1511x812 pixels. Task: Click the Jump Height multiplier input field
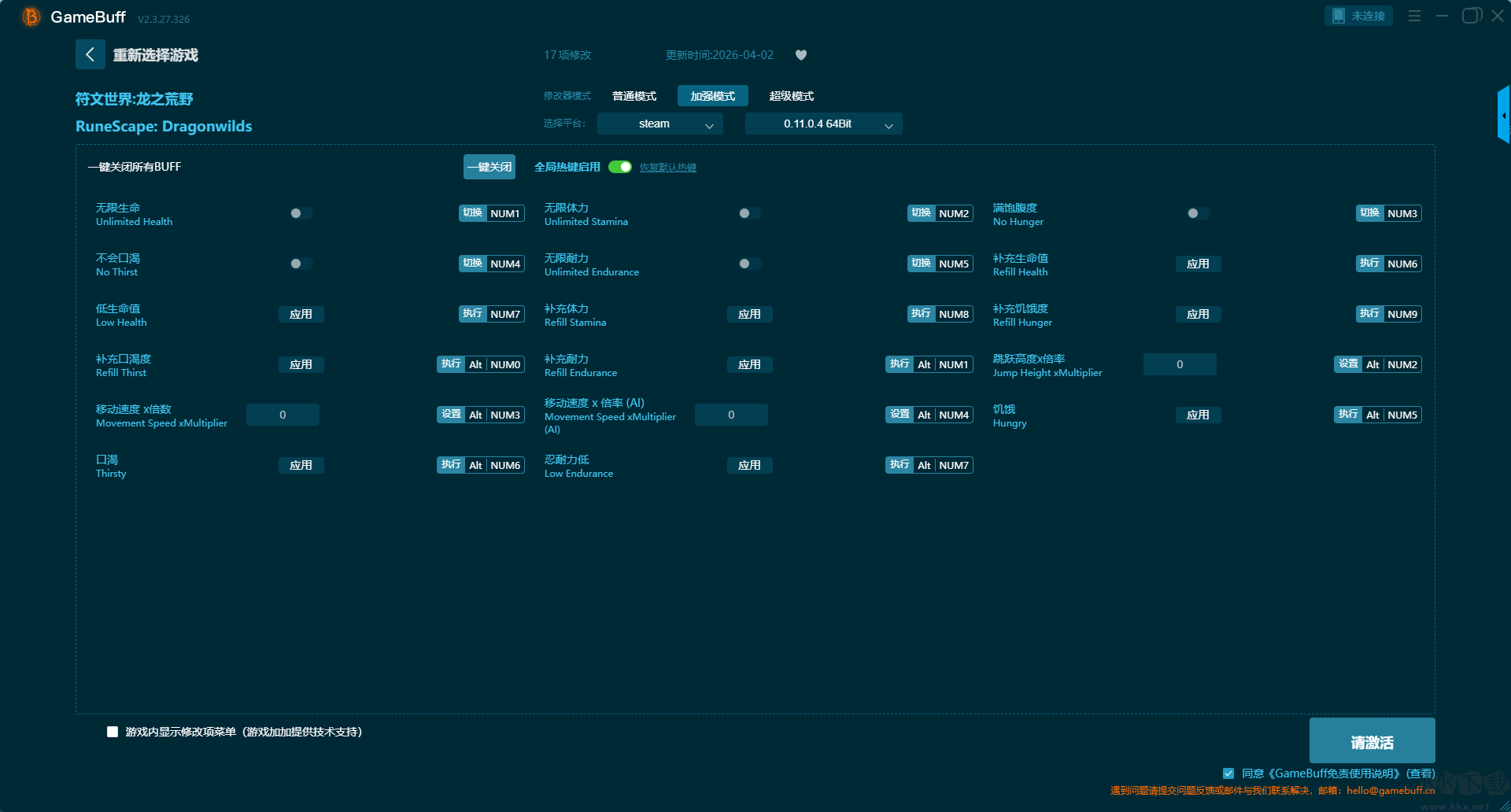(x=1180, y=364)
